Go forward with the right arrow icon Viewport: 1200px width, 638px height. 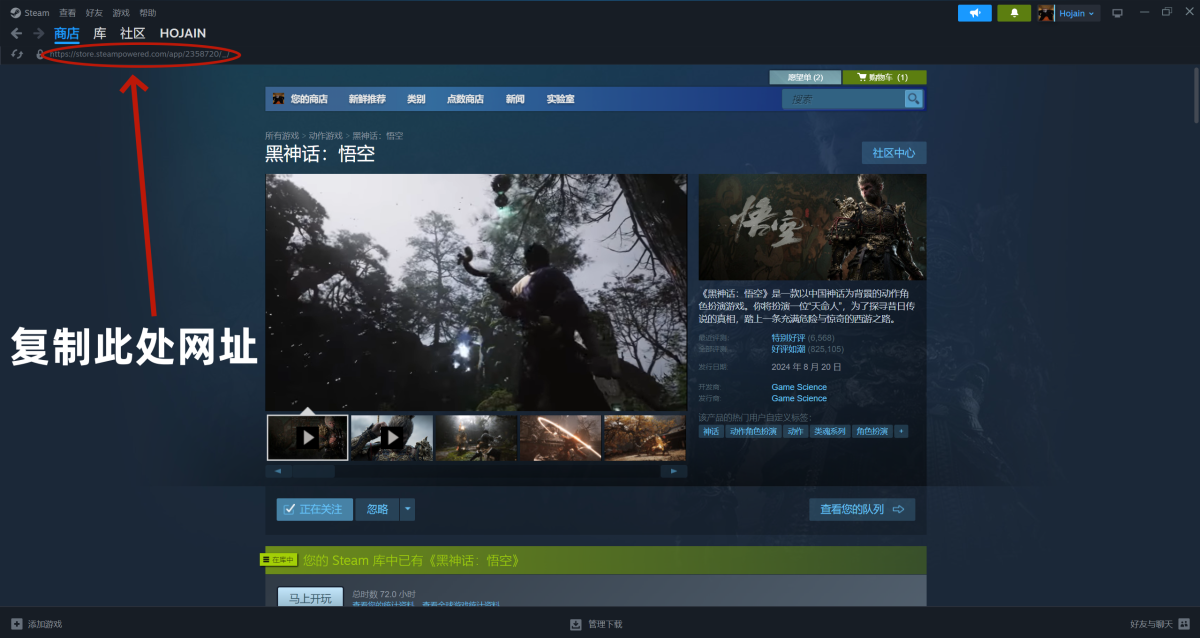point(38,33)
